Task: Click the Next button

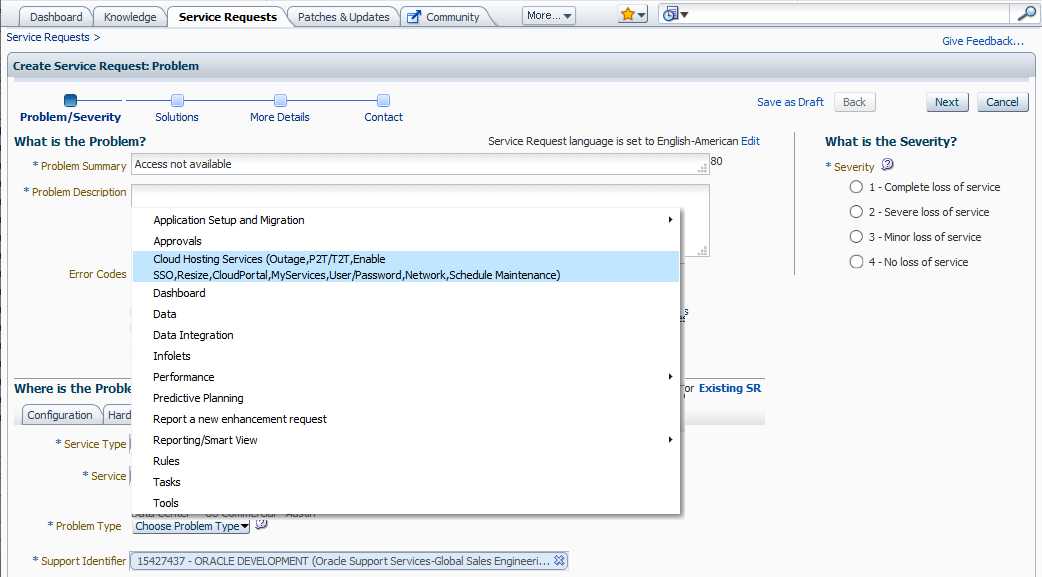Action: [x=947, y=102]
